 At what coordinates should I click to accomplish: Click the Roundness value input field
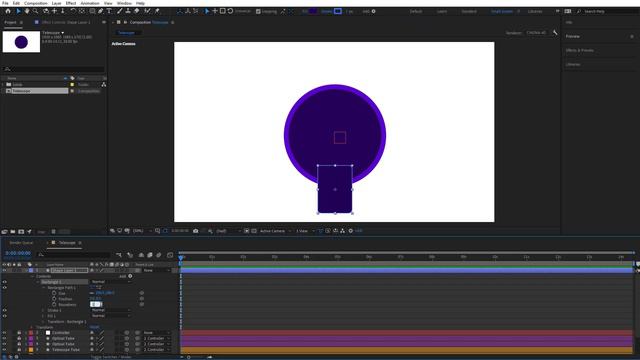(96, 304)
